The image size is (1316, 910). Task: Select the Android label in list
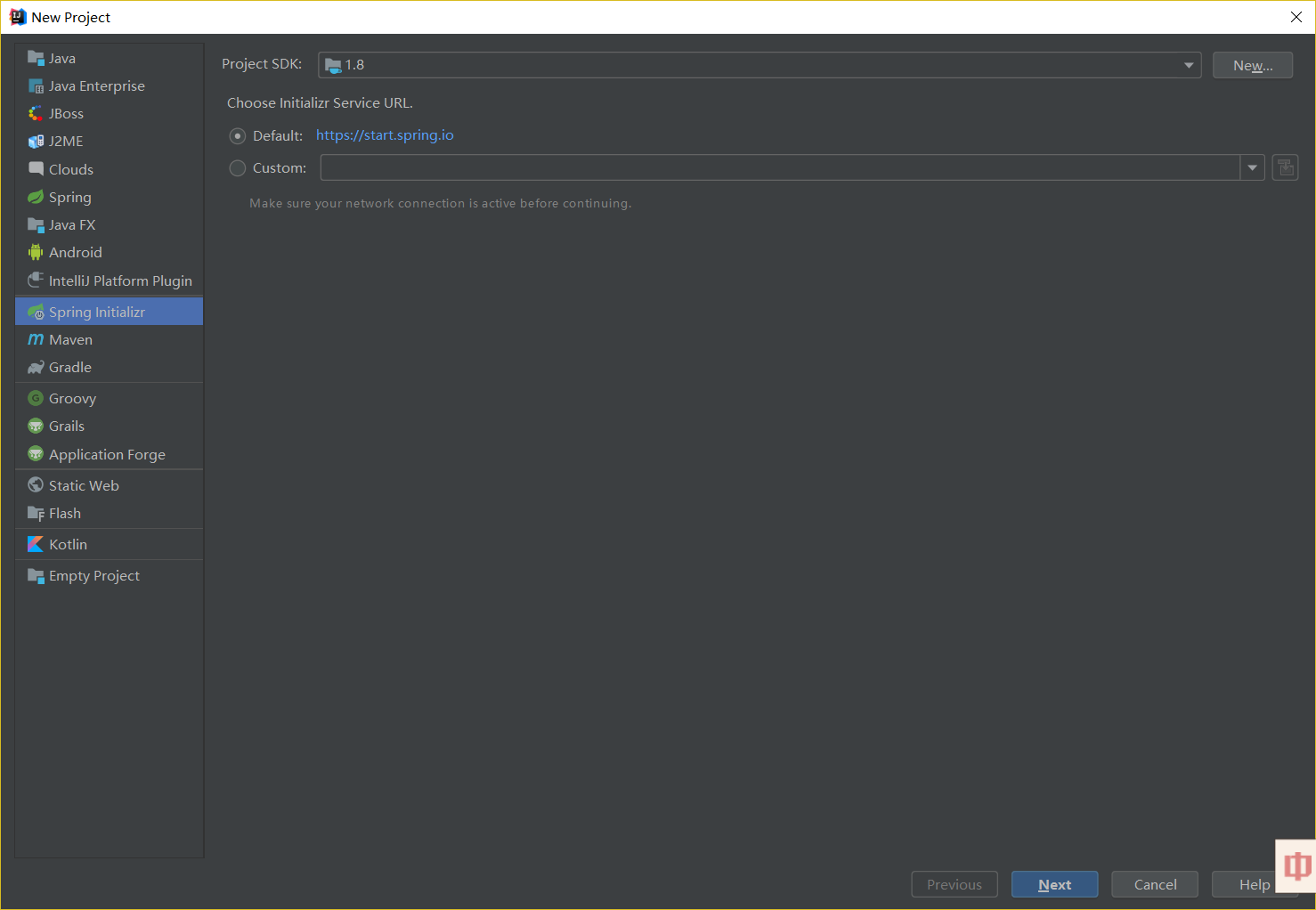coord(76,253)
